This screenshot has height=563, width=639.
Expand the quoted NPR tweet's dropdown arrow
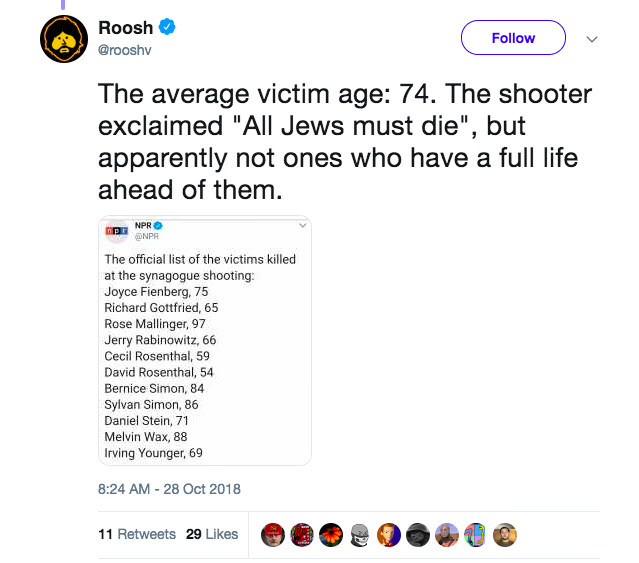(302, 227)
